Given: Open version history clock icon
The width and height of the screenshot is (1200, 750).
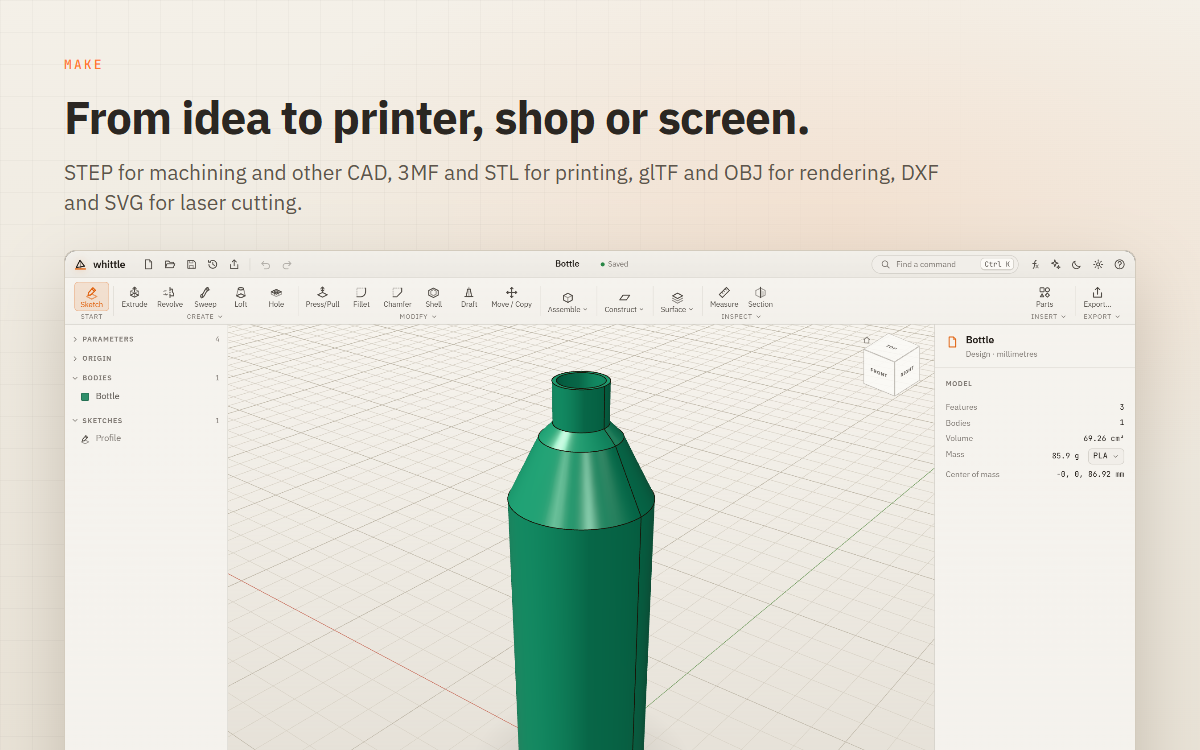Looking at the screenshot, I should pyautogui.click(x=212, y=264).
